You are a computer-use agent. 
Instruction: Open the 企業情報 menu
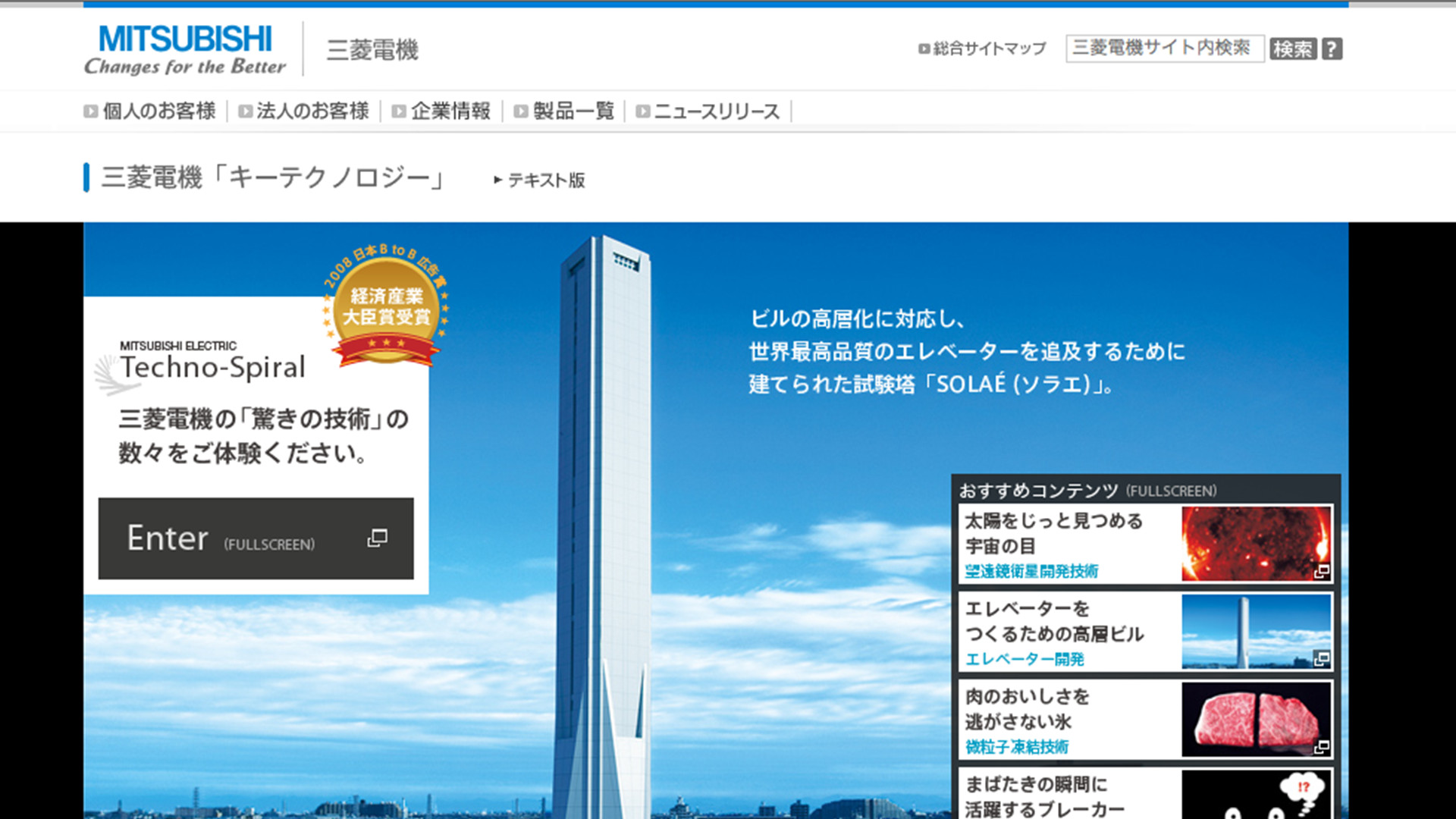click(450, 111)
